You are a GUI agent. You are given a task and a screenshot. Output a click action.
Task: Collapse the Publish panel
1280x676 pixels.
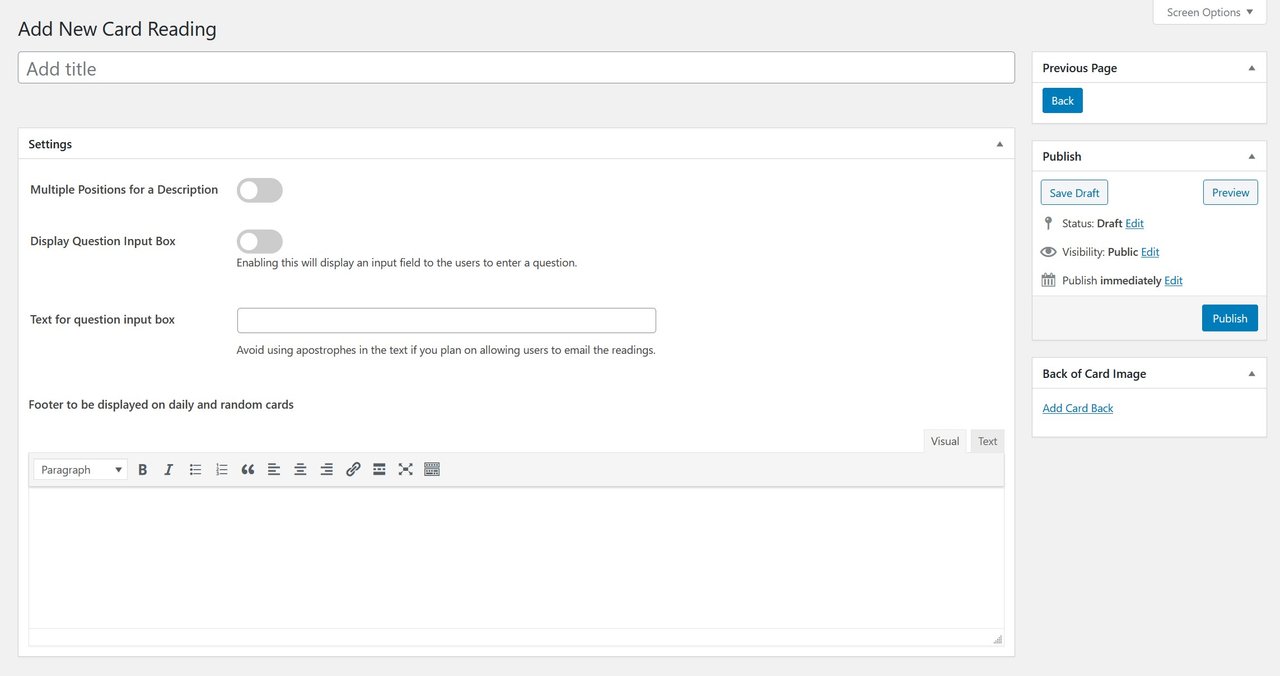pyautogui.click(x=1251, y=156)
